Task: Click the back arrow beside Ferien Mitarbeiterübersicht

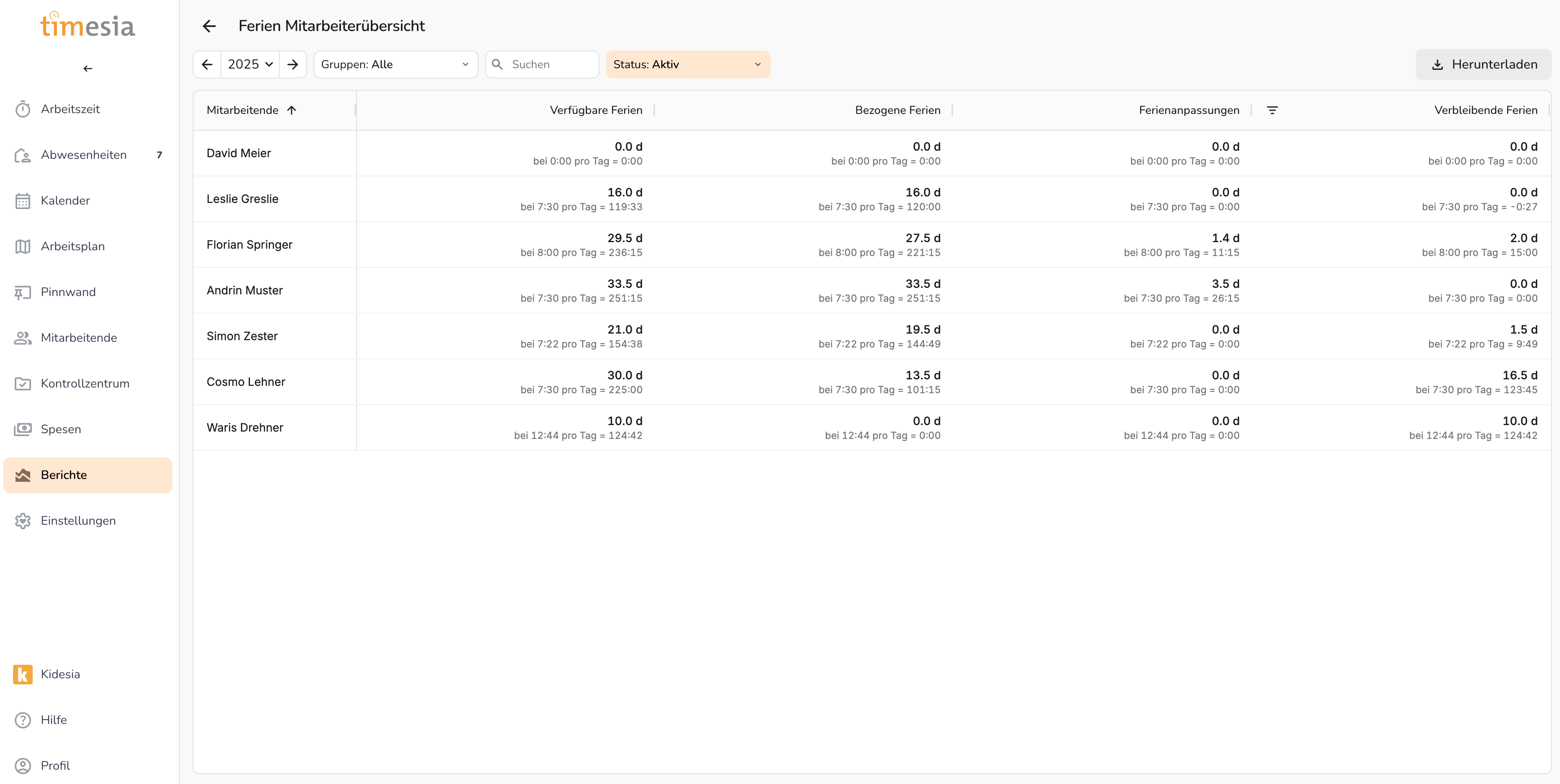Action: (x=209, y=26)
